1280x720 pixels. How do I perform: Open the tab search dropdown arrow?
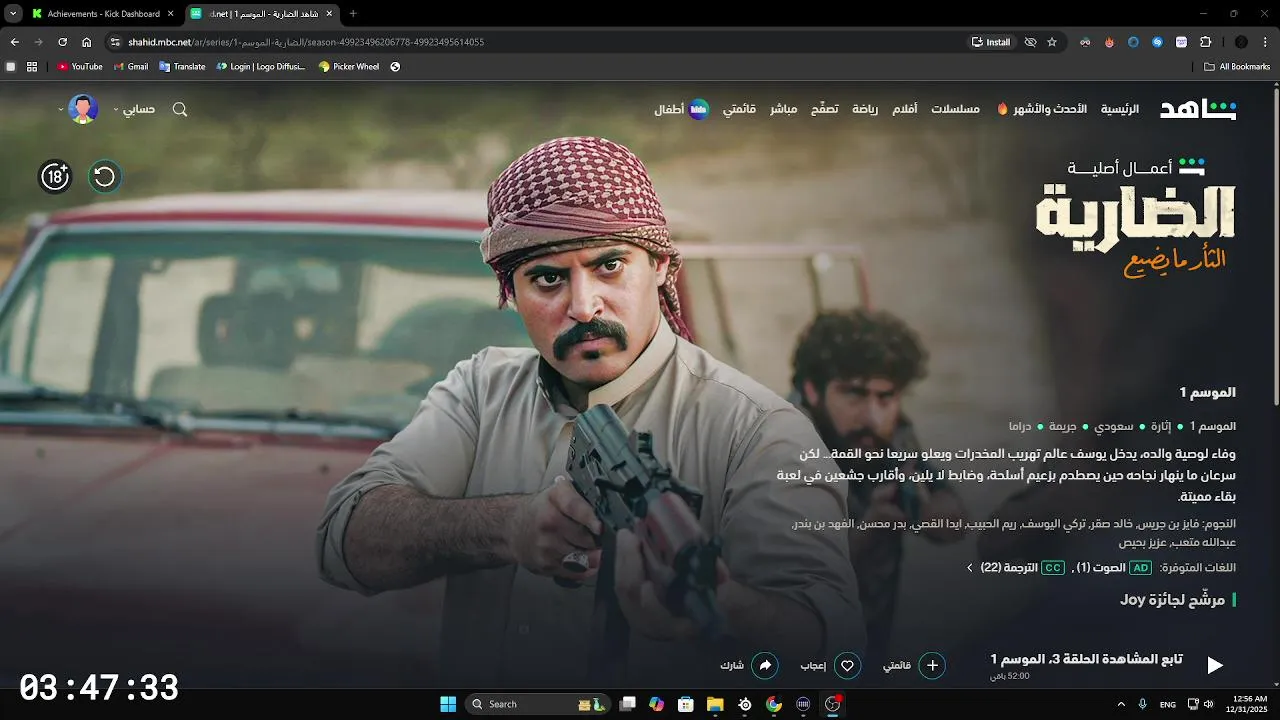[13, 14]
